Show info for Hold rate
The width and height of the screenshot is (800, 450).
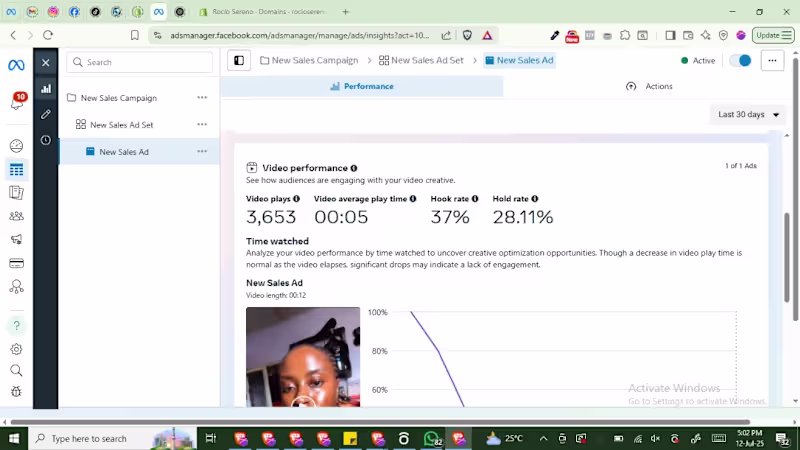[535, 198]
